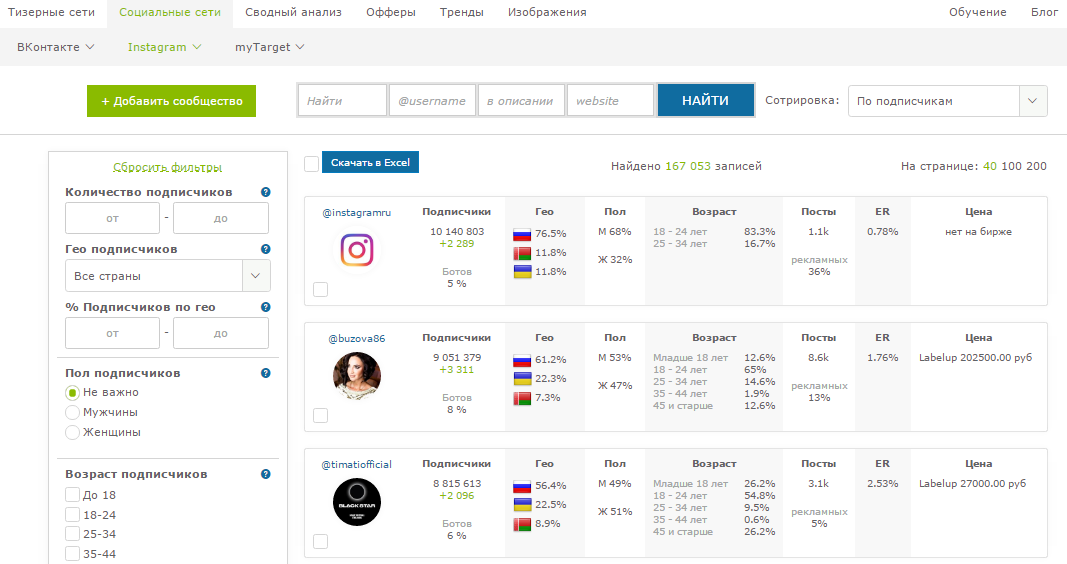Focus the subscriber count до field

tap(221, 218)
